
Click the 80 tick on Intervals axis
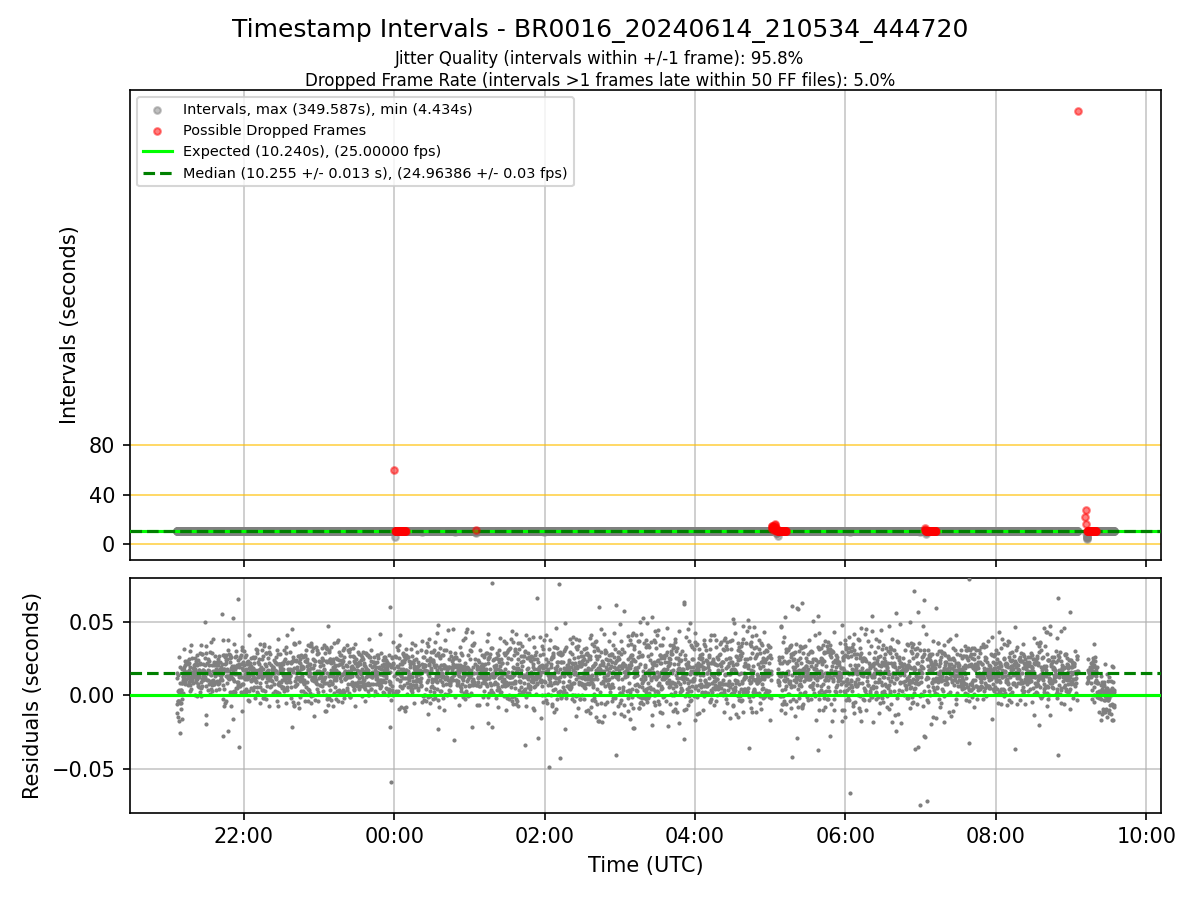click(103, 446)
